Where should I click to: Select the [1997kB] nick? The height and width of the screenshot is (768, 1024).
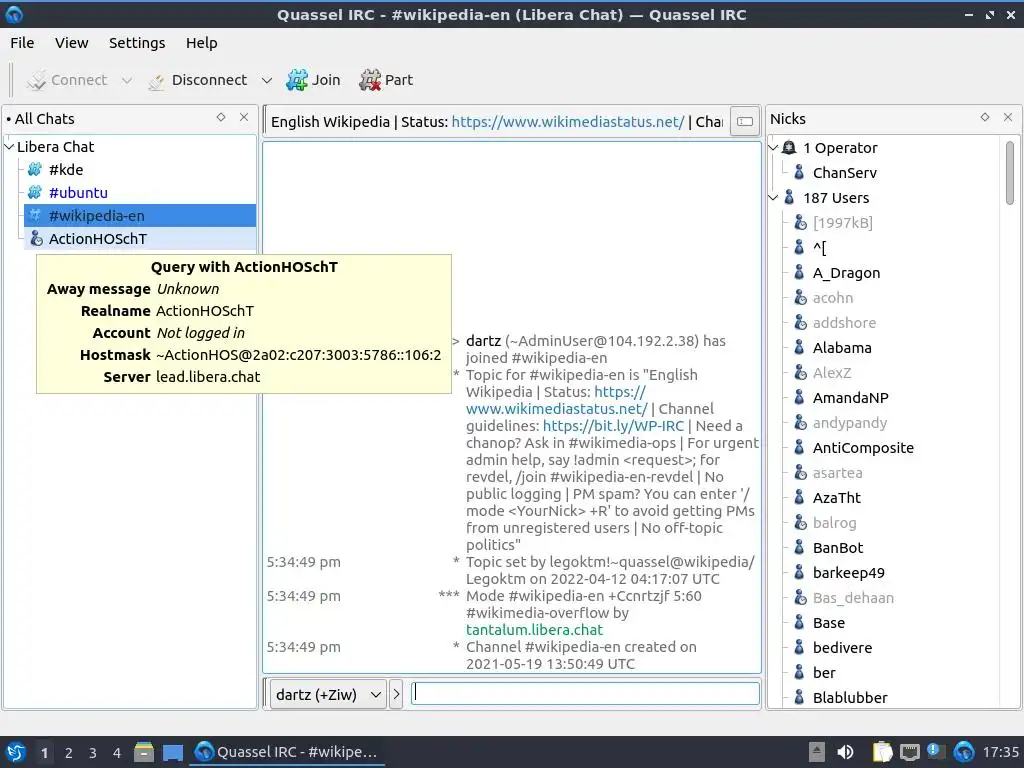point(842,223)
